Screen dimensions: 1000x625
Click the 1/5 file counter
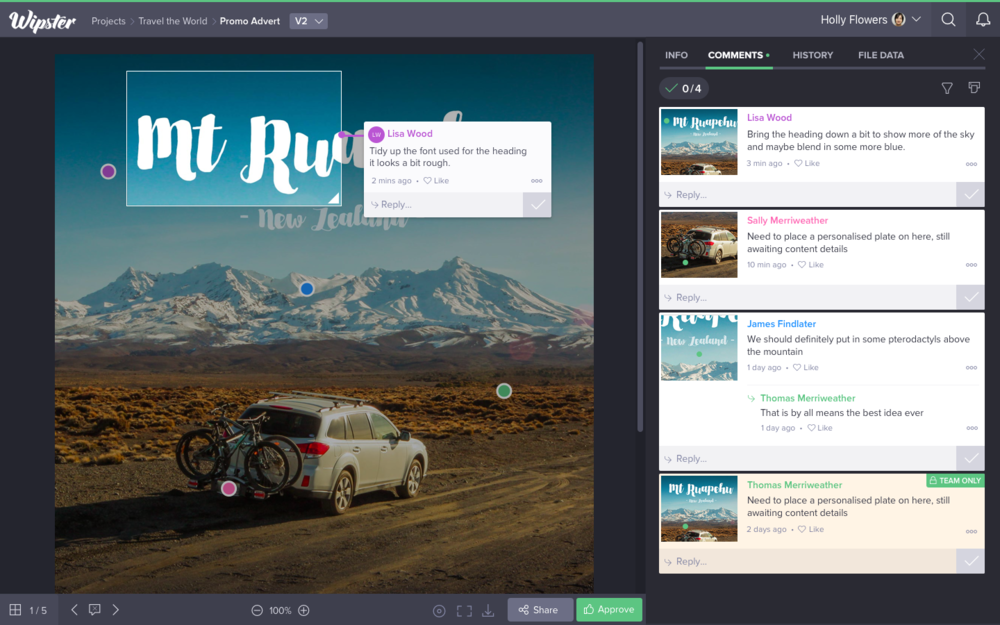pyautogui.click(x=38, y=610)
